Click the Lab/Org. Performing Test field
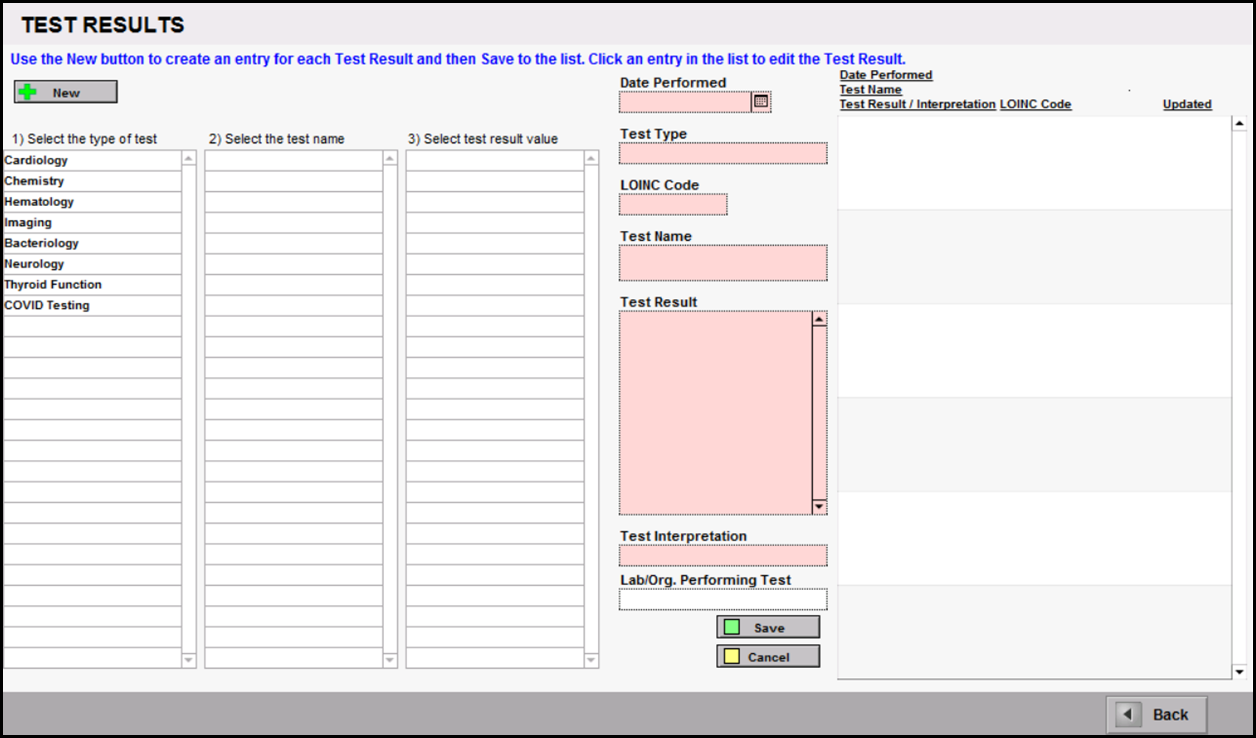Viewport: 1256px width, 738px height. [722, 599]
